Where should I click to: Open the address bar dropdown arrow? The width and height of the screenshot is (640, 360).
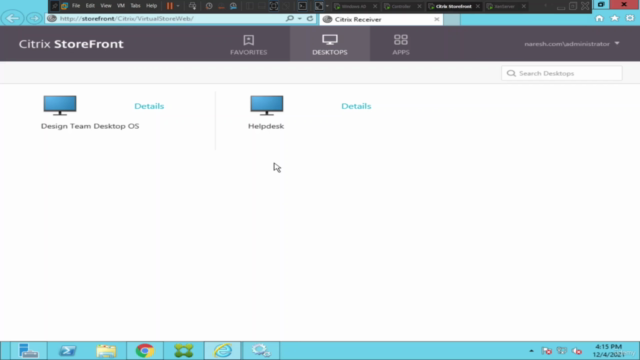point(300,18)
